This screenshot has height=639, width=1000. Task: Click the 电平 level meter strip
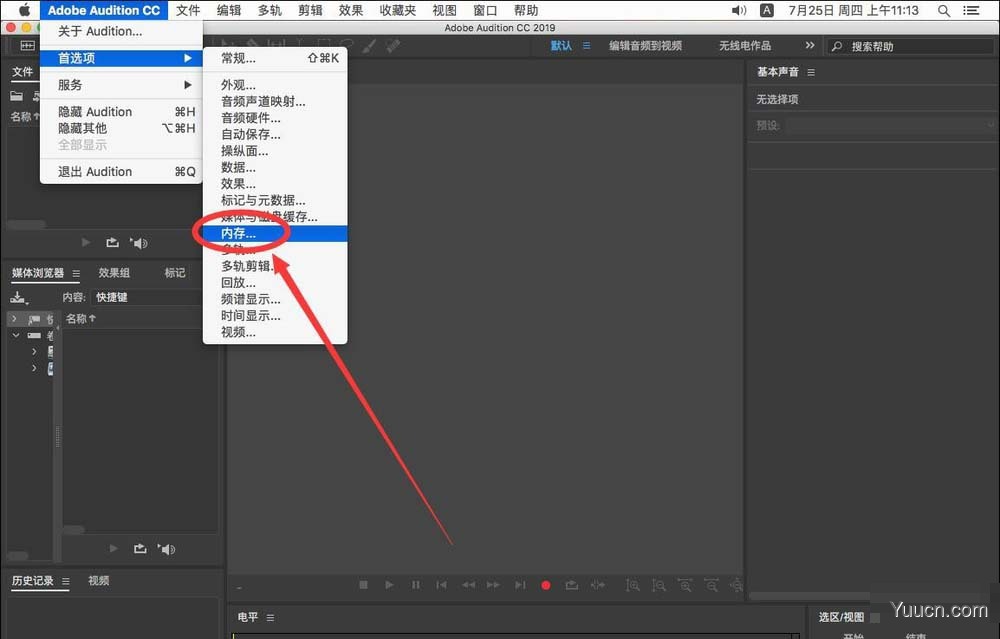pos(247,617)
